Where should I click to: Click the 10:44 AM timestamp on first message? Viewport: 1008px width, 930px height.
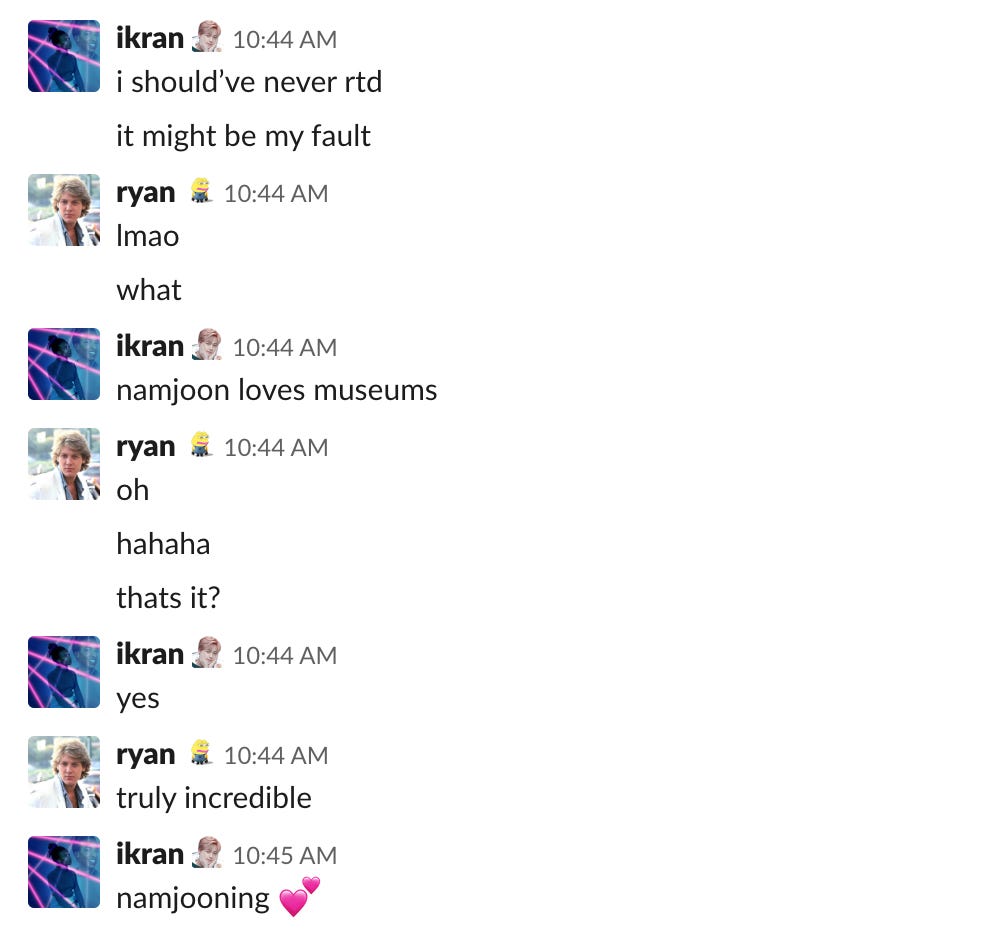click(x=284, y=39)
